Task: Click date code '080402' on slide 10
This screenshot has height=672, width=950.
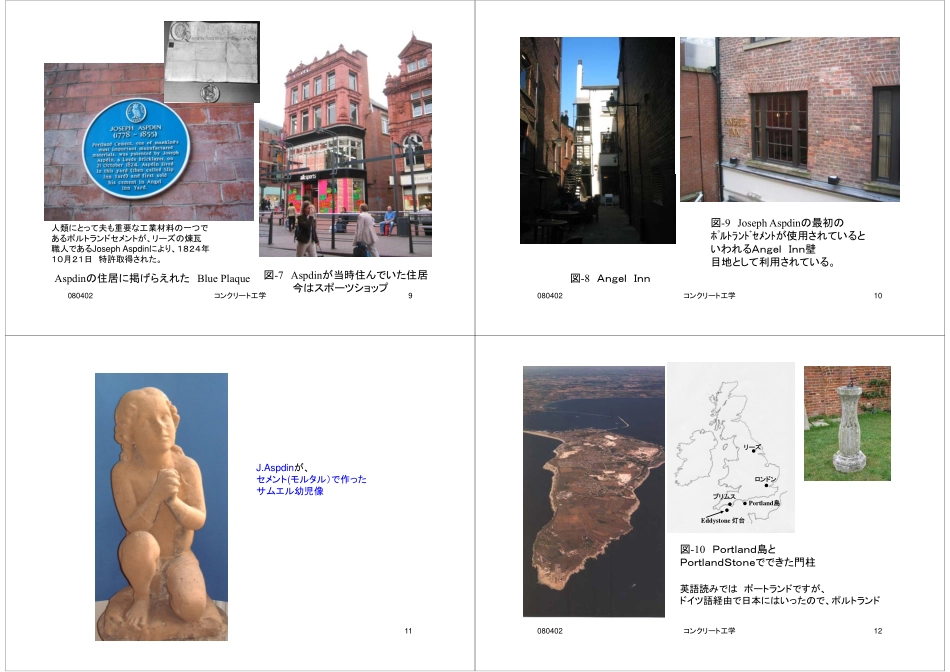Action: pos(550,296)
